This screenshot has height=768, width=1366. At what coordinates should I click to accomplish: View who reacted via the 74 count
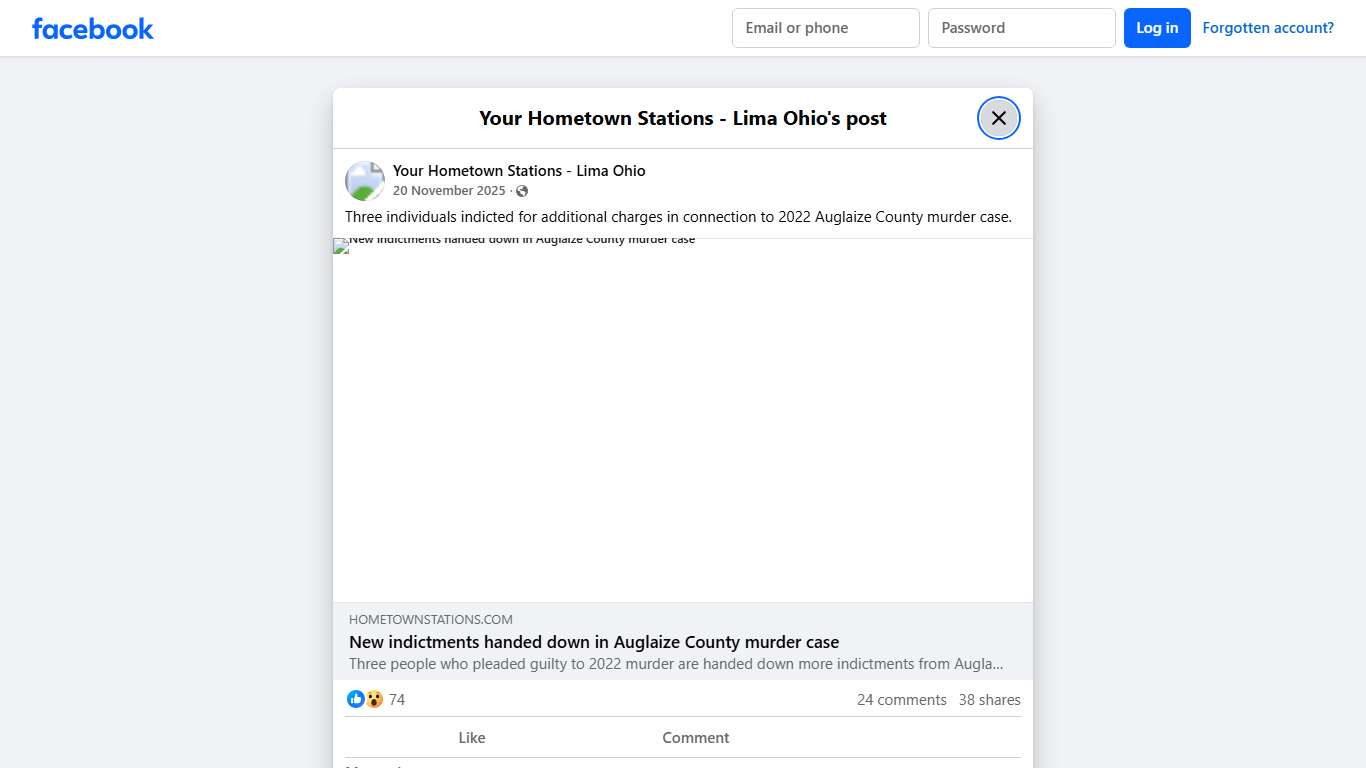[x=397, y=700]
